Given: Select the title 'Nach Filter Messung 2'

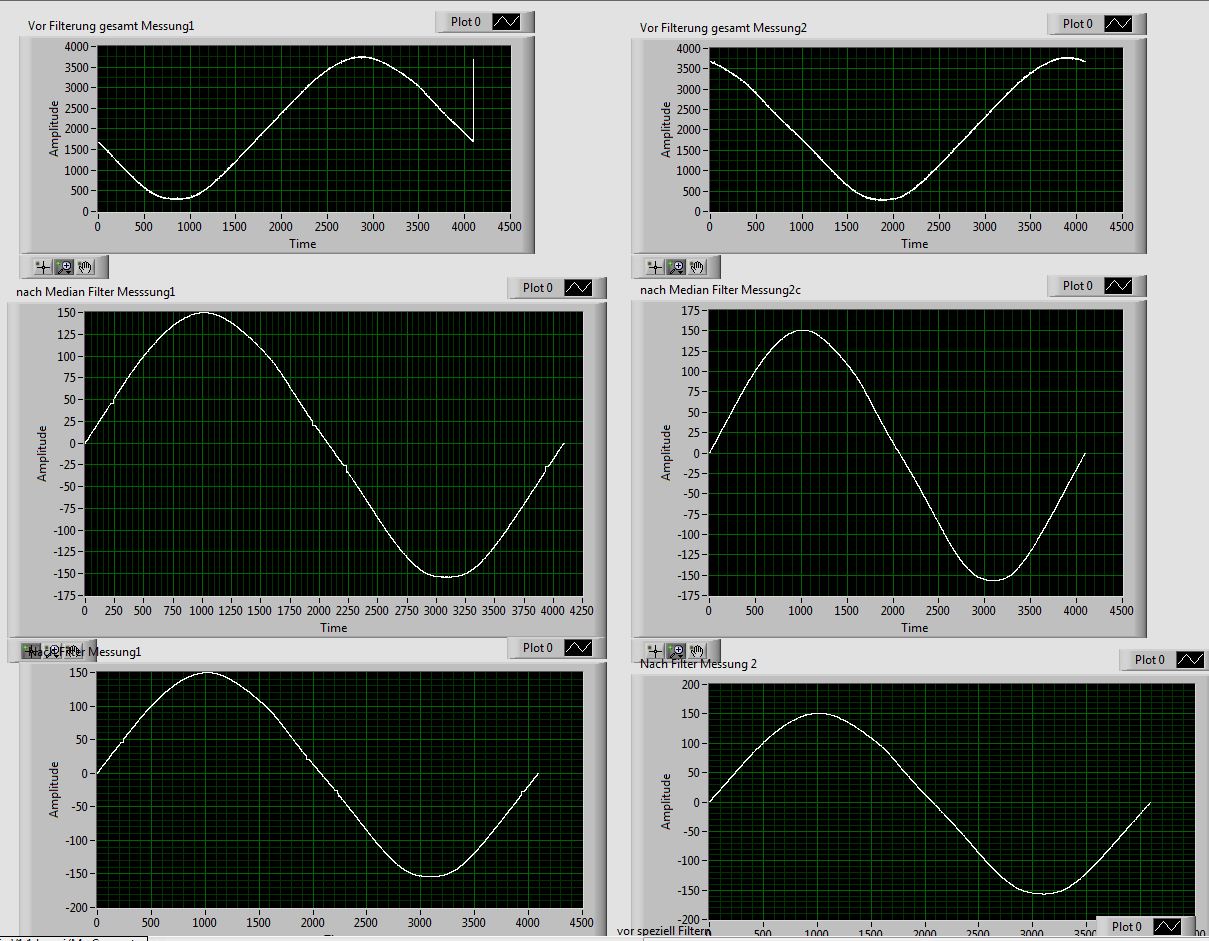Looking at the screenshot, I should pyautogui.click(x=699, y=664).
